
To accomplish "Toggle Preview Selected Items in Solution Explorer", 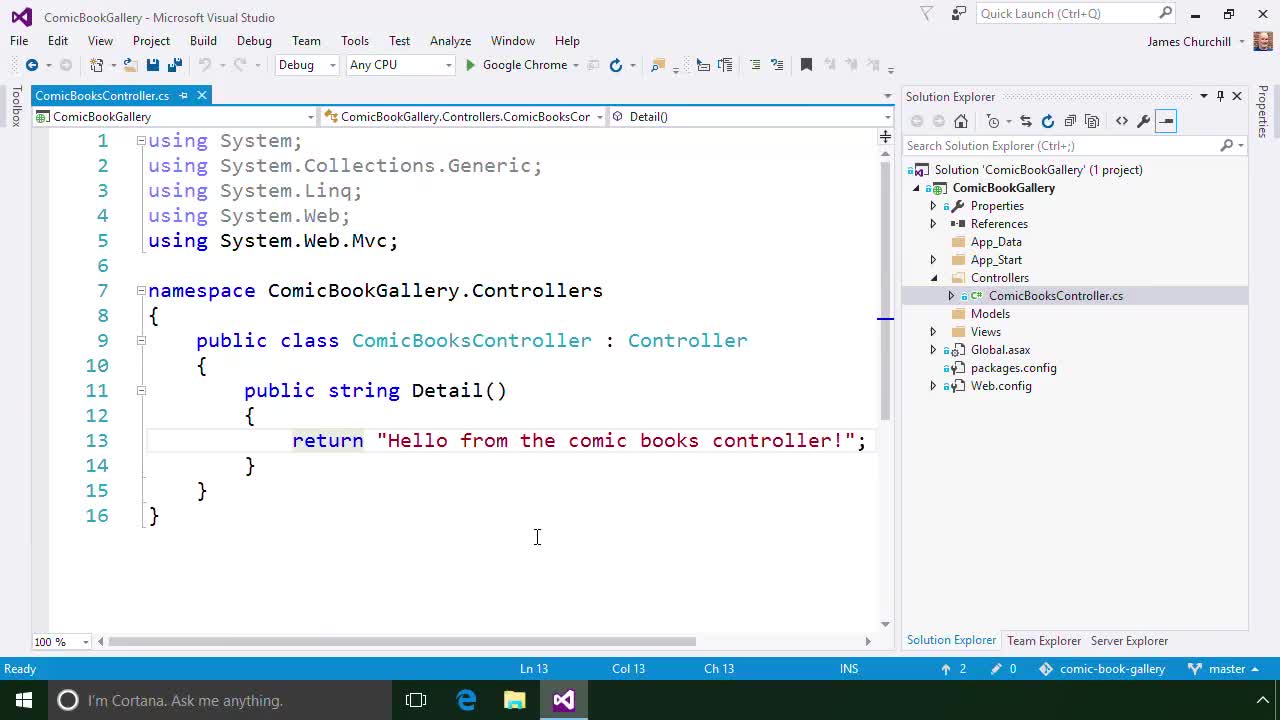I will (1166, 121).
